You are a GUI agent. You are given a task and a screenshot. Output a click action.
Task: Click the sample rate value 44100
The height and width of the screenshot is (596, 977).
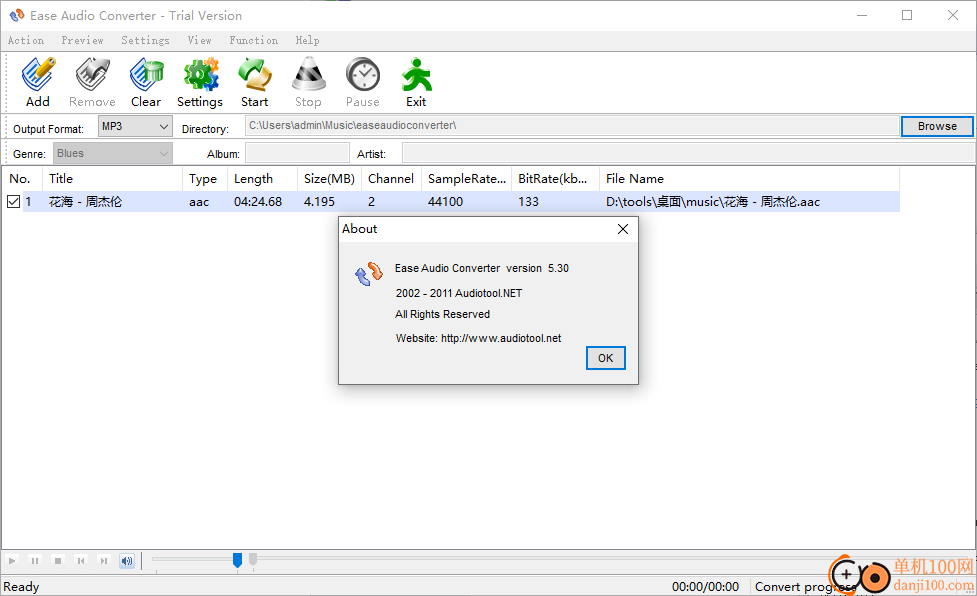click(x=446, y=202)
